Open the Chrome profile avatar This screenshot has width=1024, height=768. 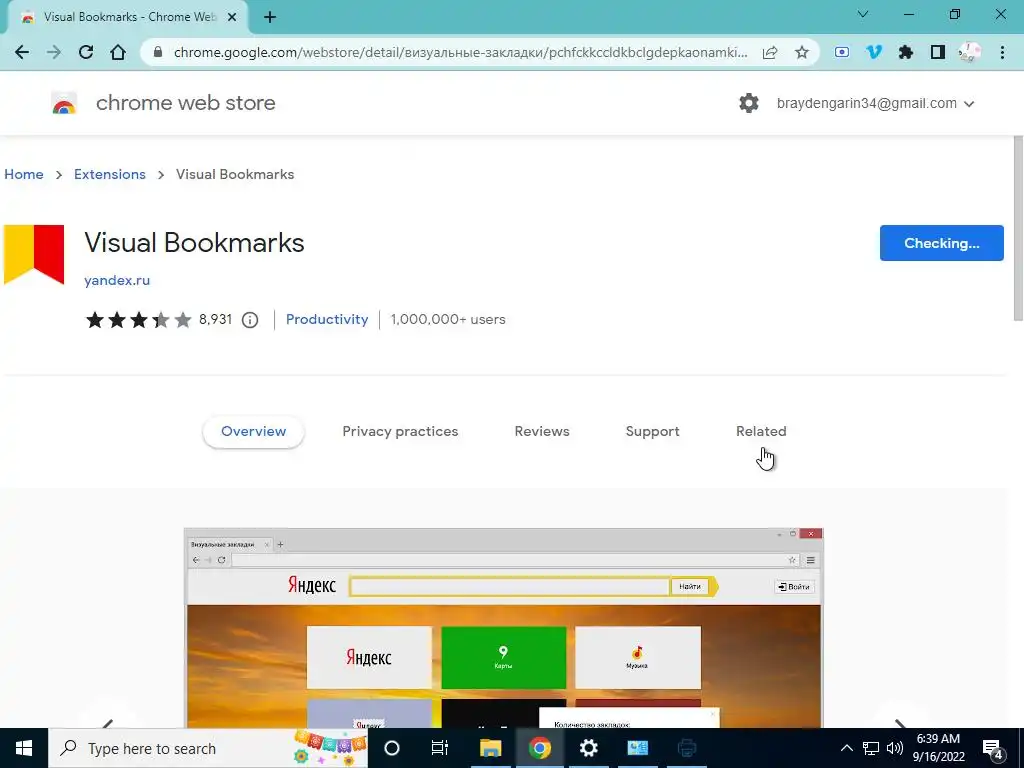pos(970,52)
